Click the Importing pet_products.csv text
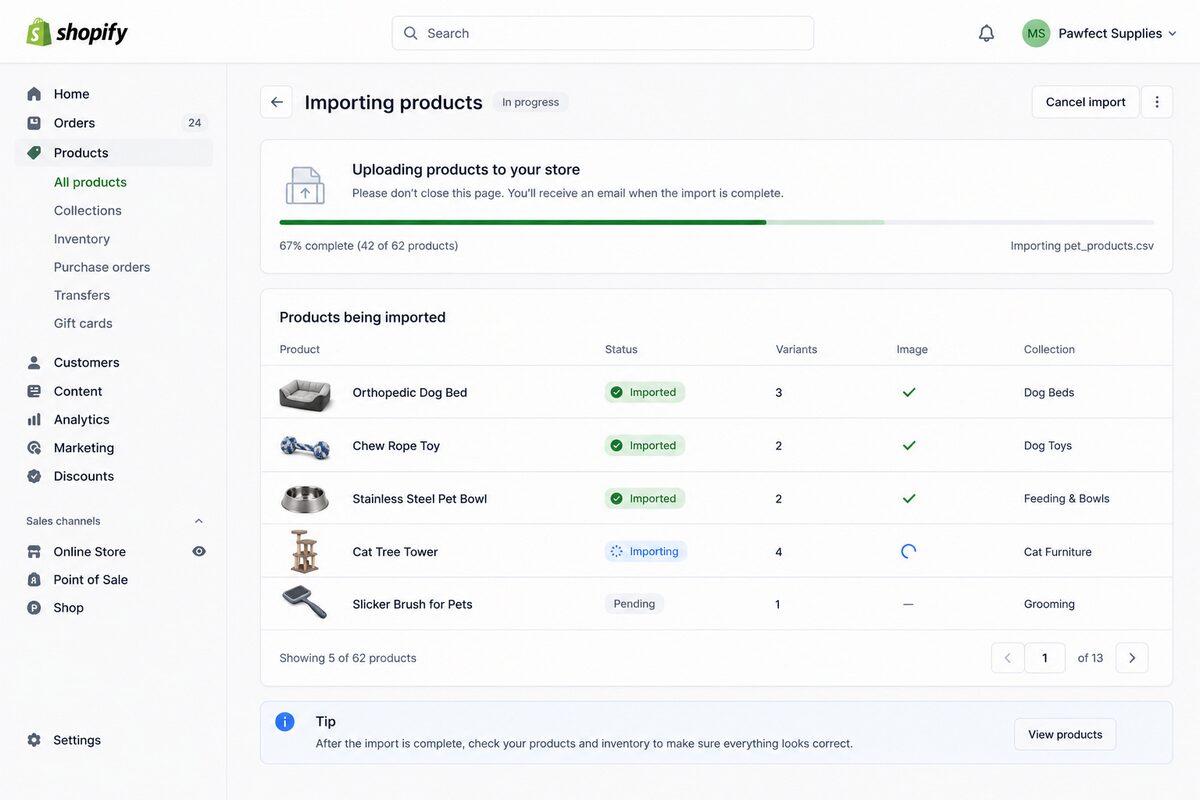Image resolution: width=1200 pixels, height=800 pixels. 1082,246
